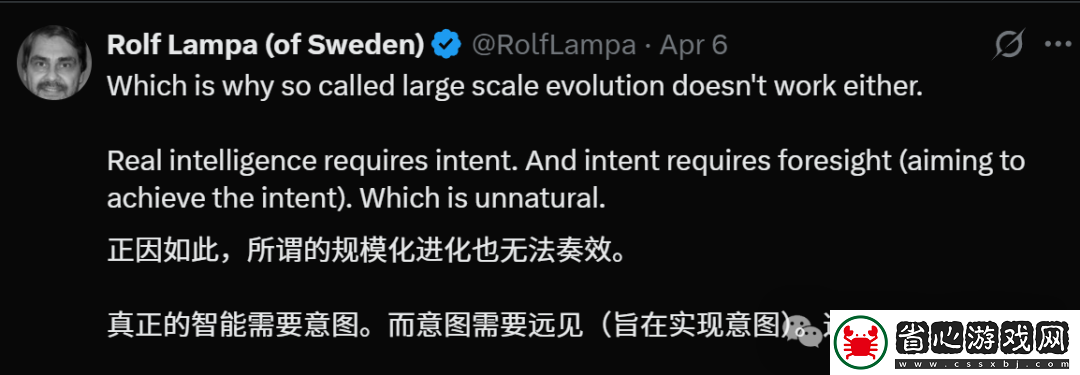Open the www.cssxbj.com URL text
Image resolution: width=1080 pixels, height=375 pixels.
pyautogui.click(x=981, y=363)
